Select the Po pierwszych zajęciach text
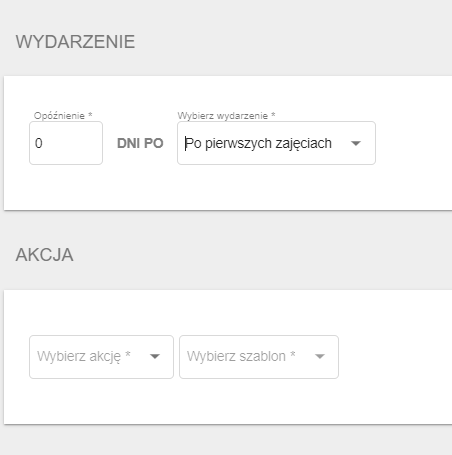Image resolution: width=452 pixels, height=455 pixels. click(258, 143)
